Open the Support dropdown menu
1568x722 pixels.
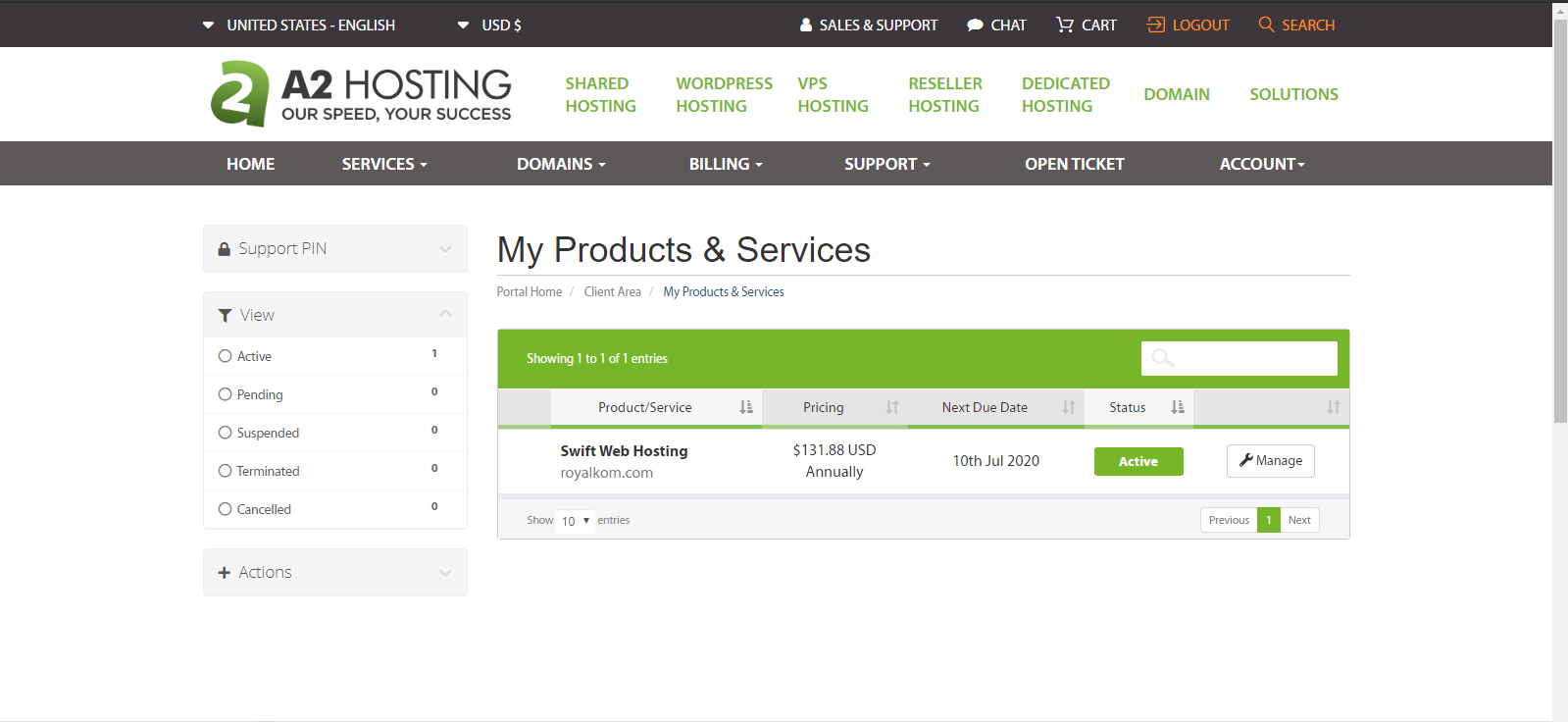coord(887,164)
